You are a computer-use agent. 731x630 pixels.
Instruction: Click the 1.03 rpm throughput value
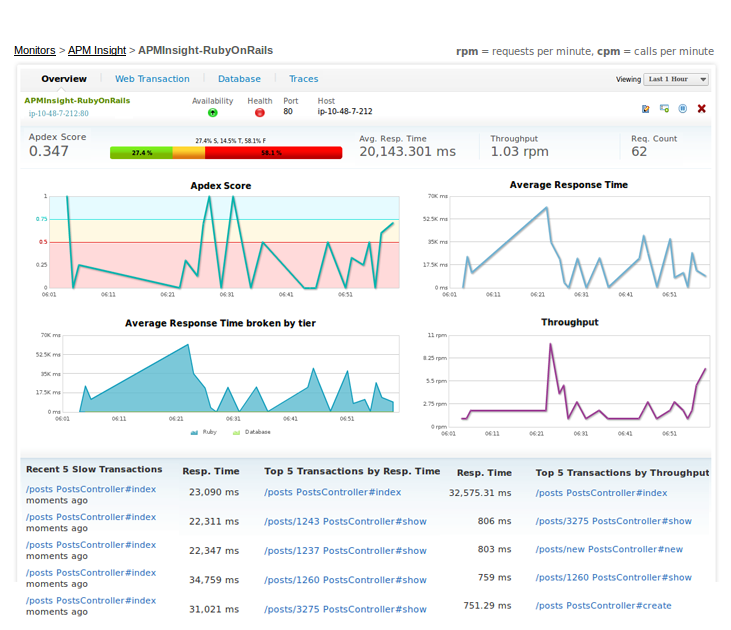coord(519,152)
